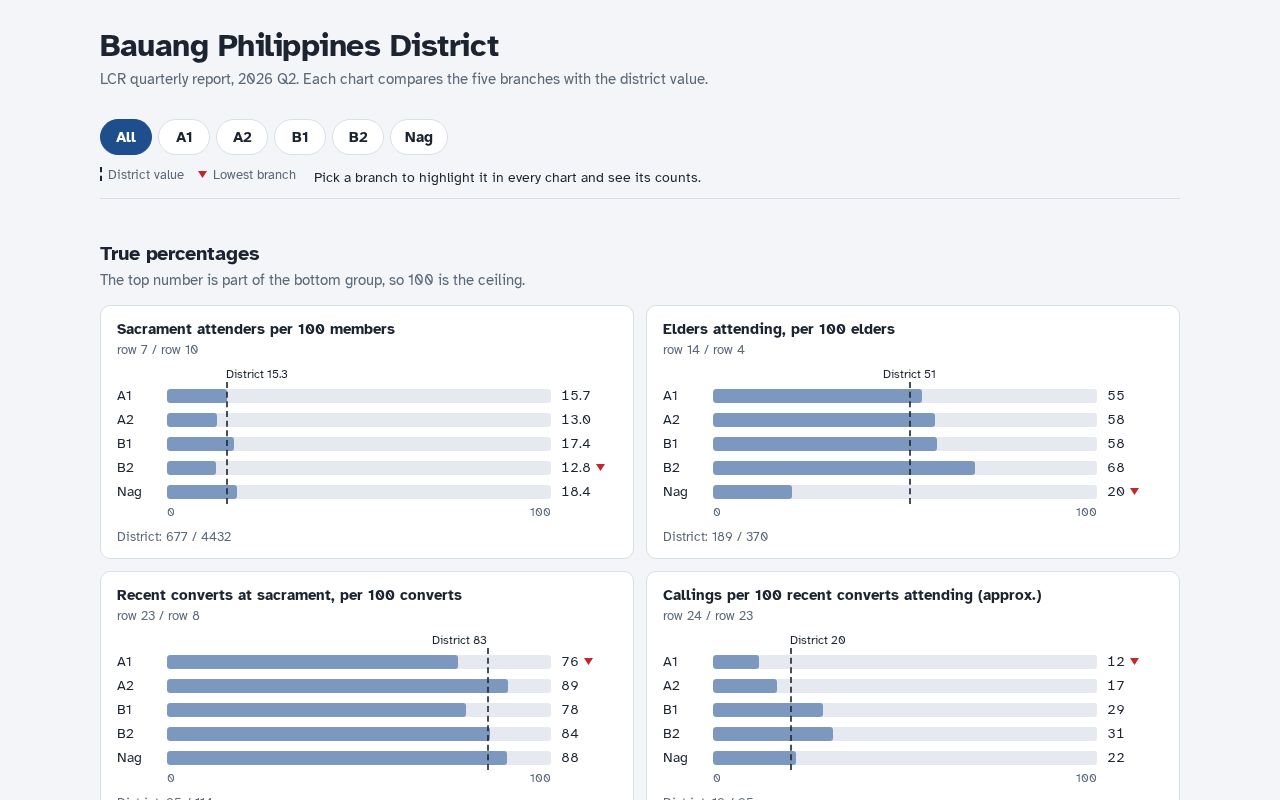
Task: Click the "District 20" marker label
Action: point(818,640)
